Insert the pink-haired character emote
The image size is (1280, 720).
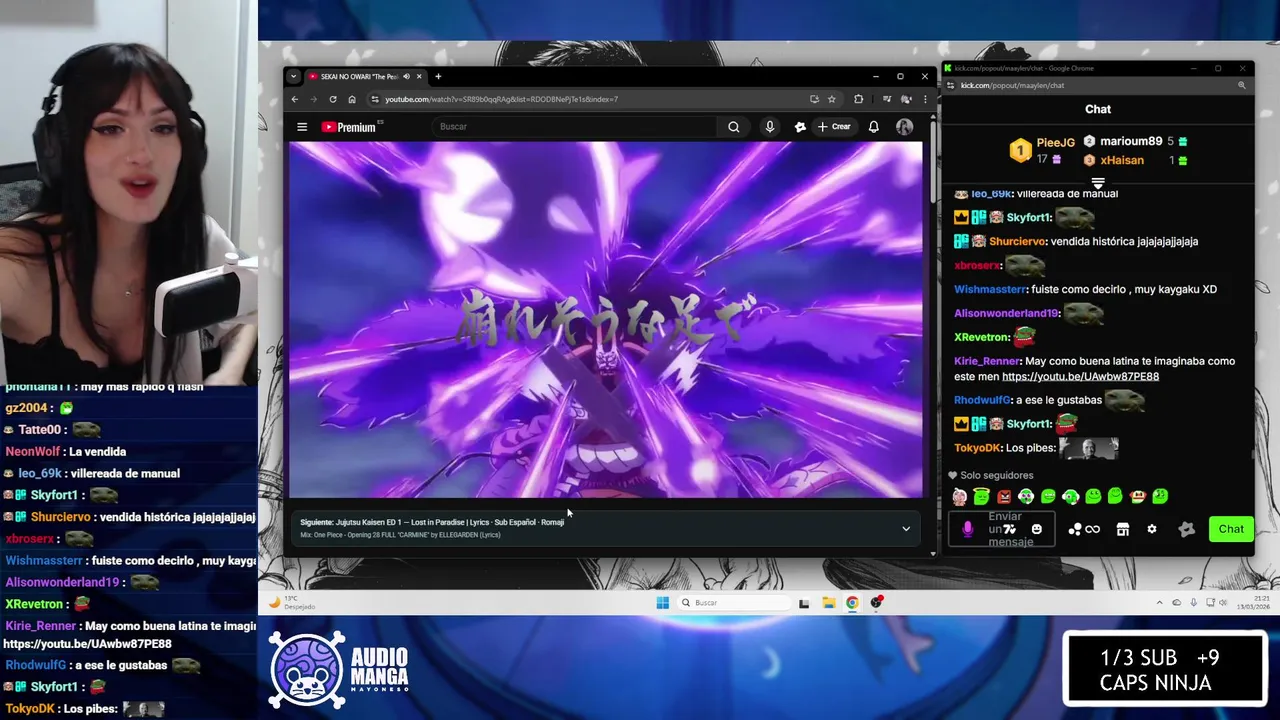pyautogui.click(x=960, y=496)
